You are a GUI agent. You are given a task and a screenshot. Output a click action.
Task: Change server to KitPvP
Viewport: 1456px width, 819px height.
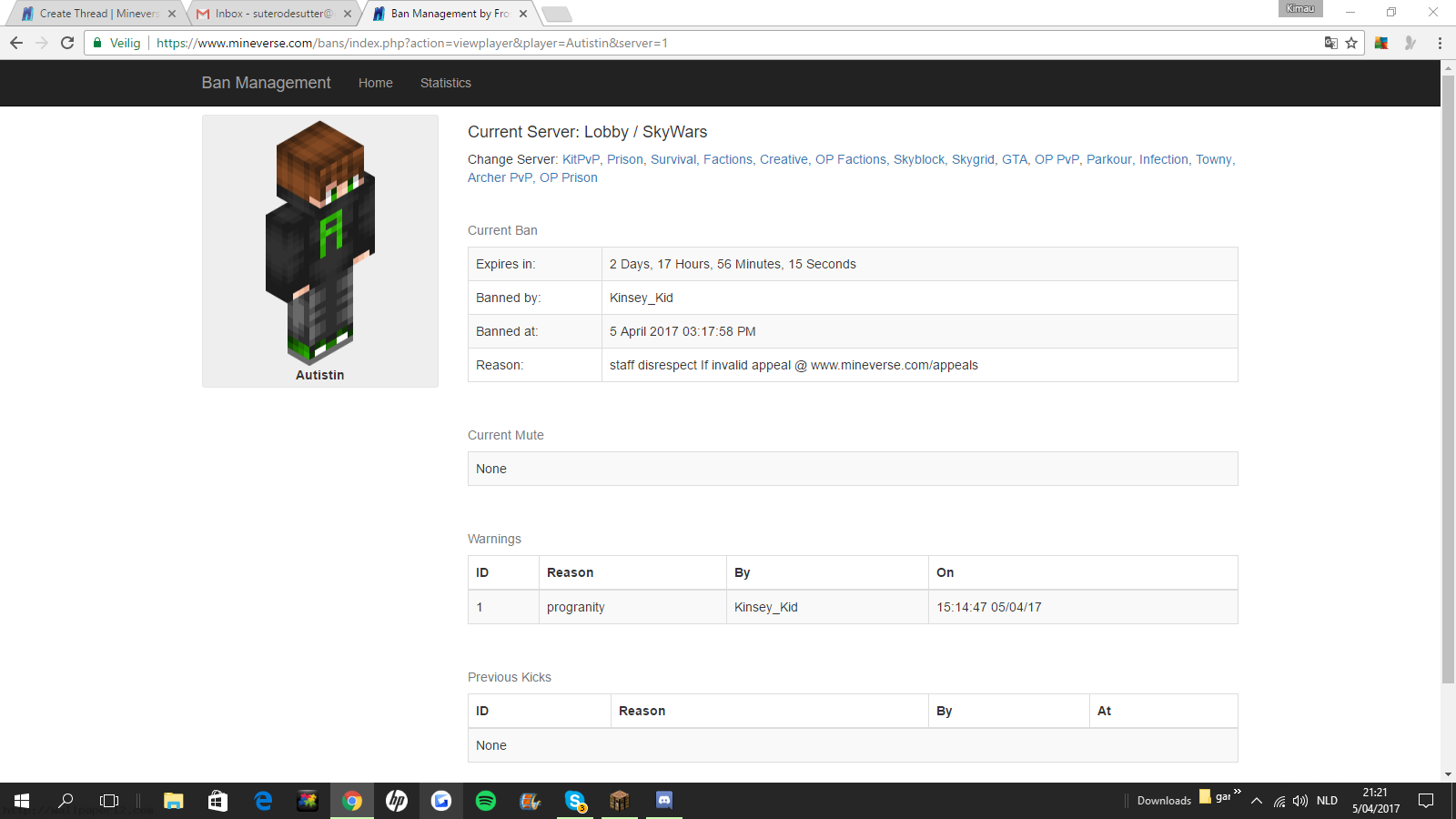[581, 159]
